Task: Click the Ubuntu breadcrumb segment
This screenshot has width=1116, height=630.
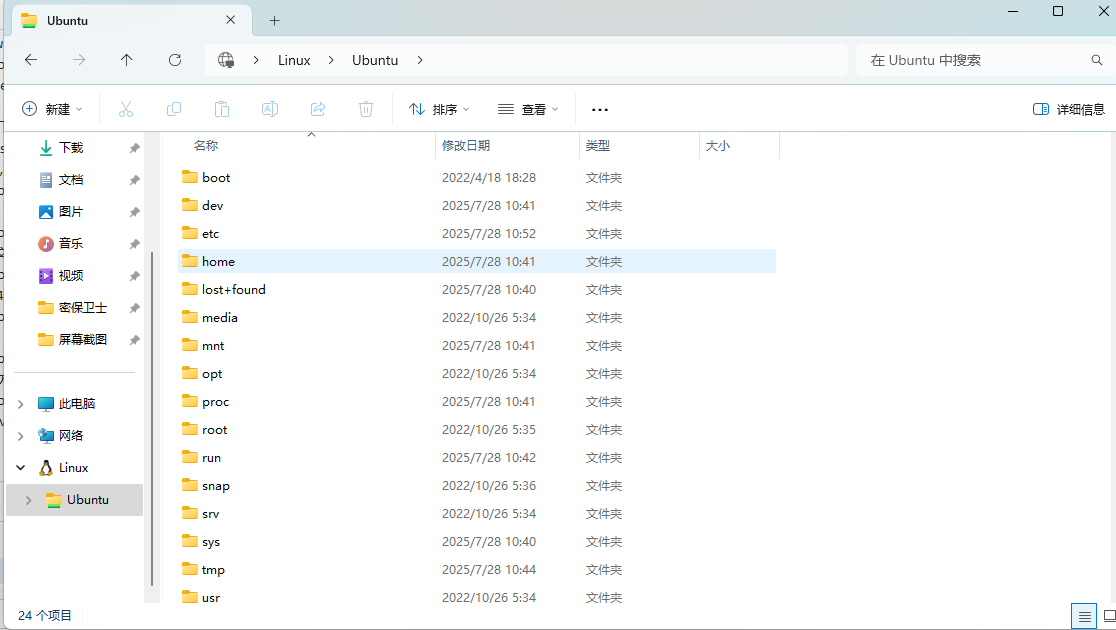Action: tap(375, 60)
